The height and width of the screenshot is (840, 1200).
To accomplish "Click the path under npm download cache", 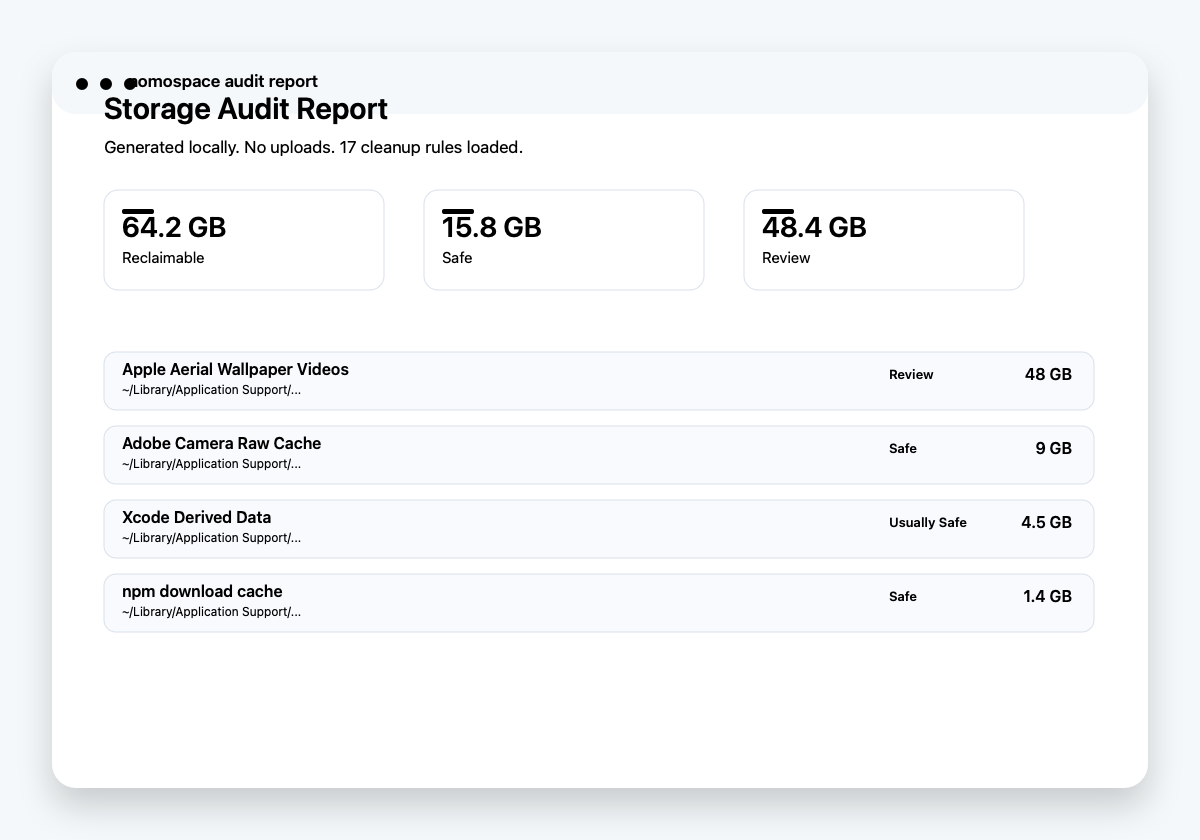I will tap(211, 612).
